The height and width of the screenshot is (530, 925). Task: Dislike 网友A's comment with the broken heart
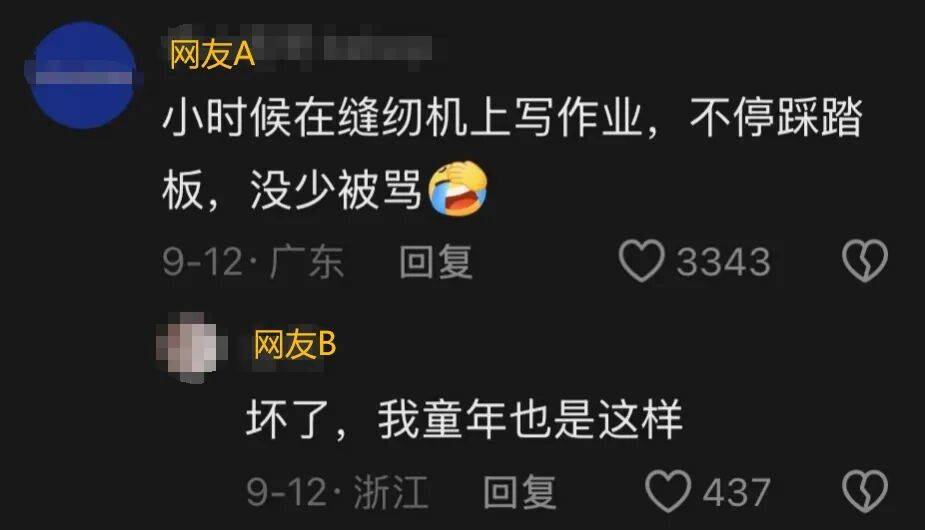click(x=864, y=261)
